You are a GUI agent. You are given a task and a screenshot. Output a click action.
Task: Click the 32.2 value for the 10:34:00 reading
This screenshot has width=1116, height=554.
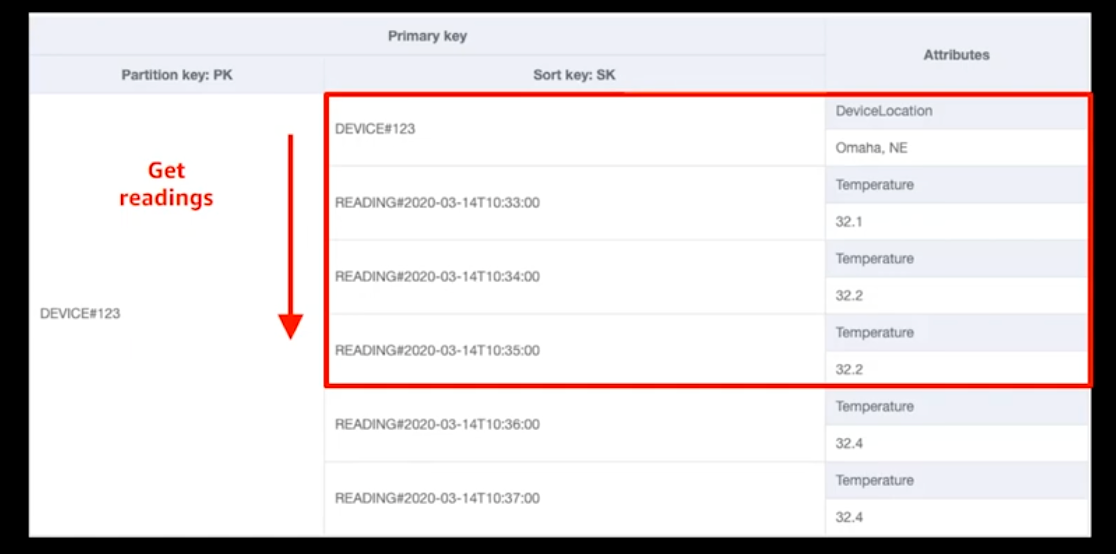click(849, 296)
